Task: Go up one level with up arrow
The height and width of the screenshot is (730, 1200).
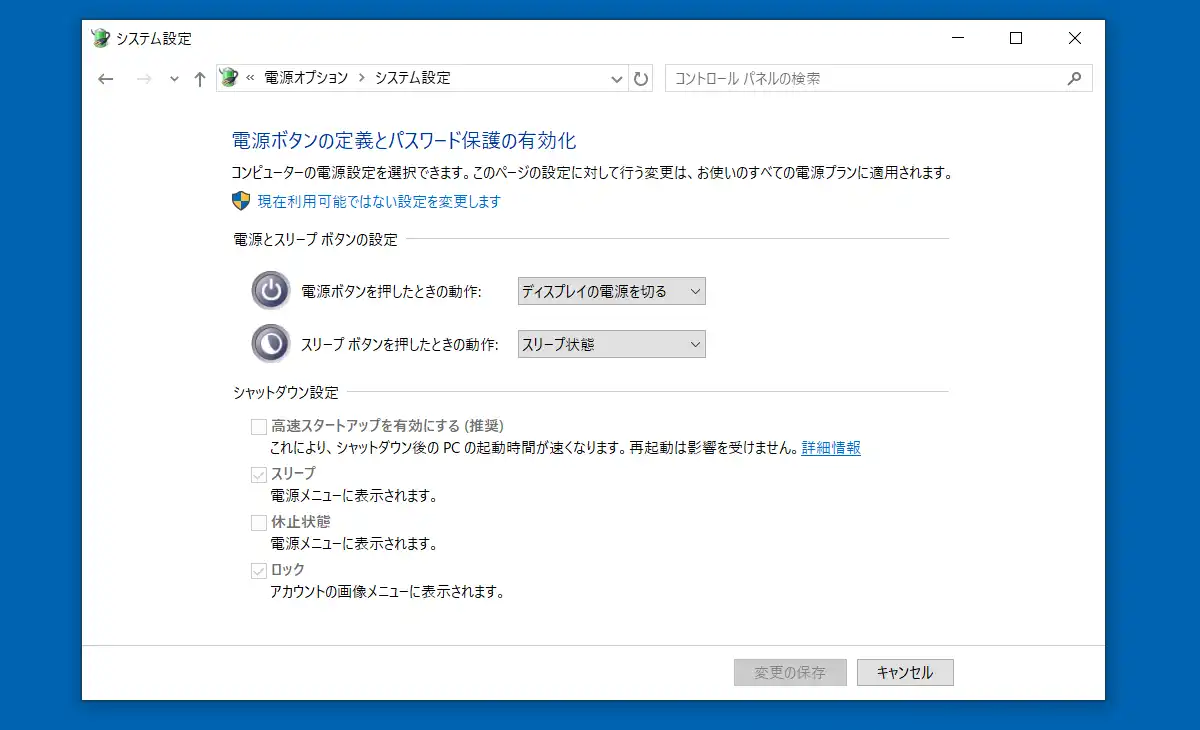Action: pyautogui.click(x=200, y=79)
